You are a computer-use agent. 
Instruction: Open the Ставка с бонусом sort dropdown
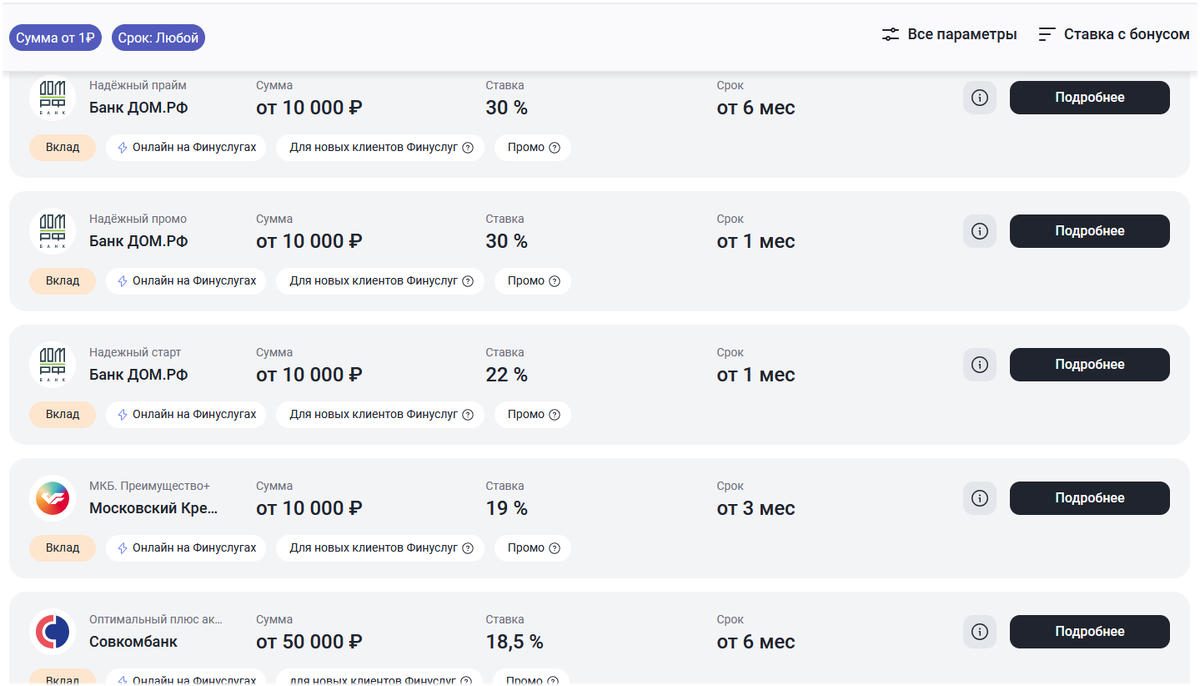1114,34
